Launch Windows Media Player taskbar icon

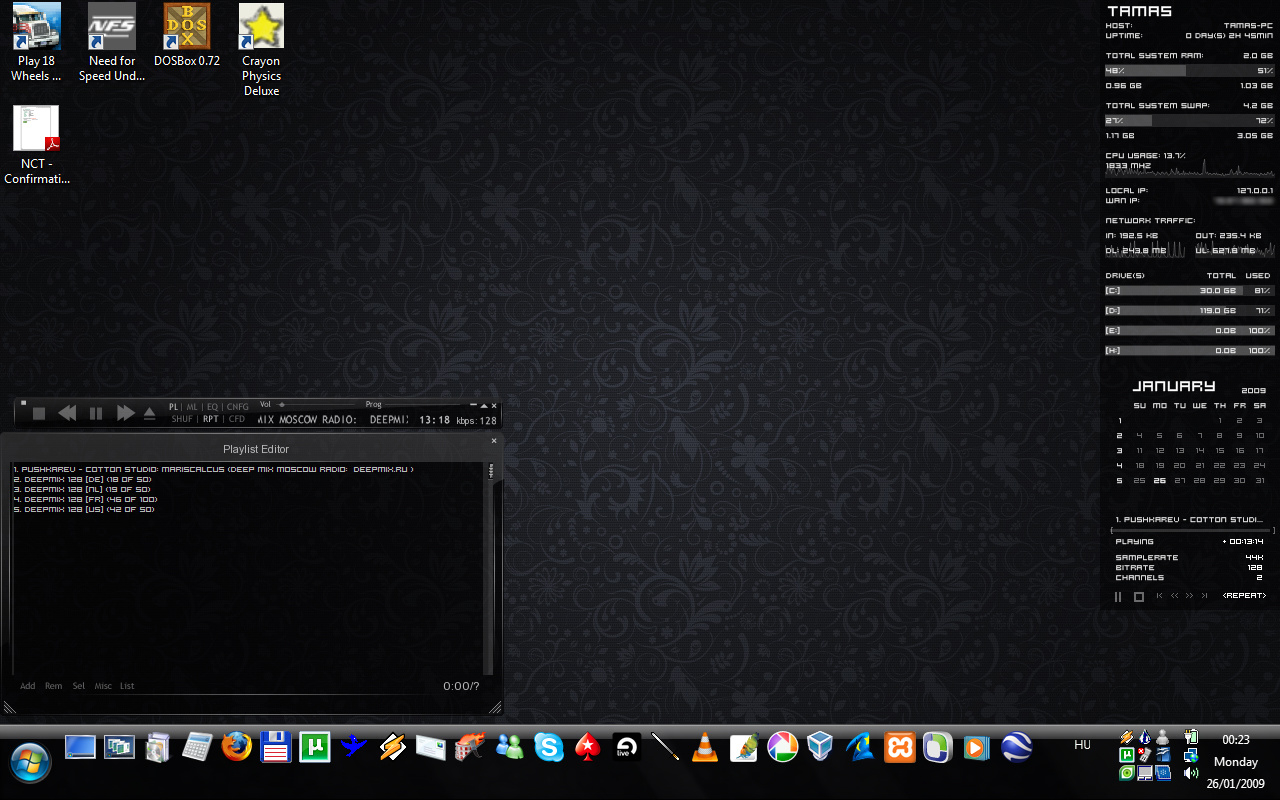[977, 747]
